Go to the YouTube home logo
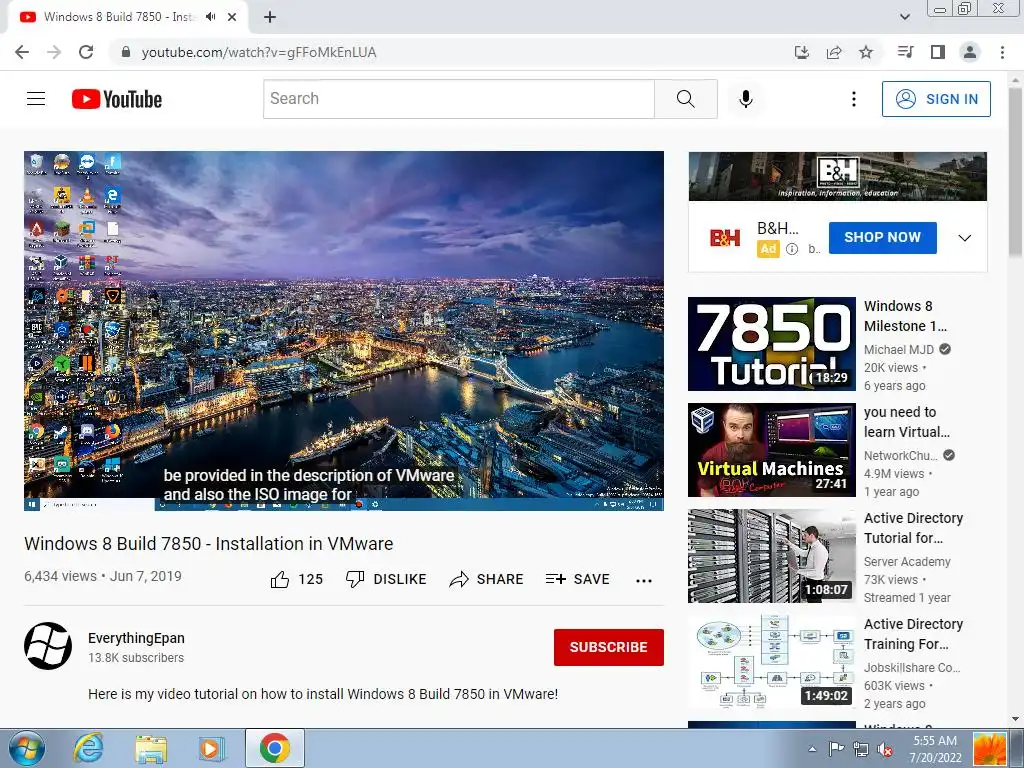This screenshot has height=768, width=1024. (x=117, y=99)
